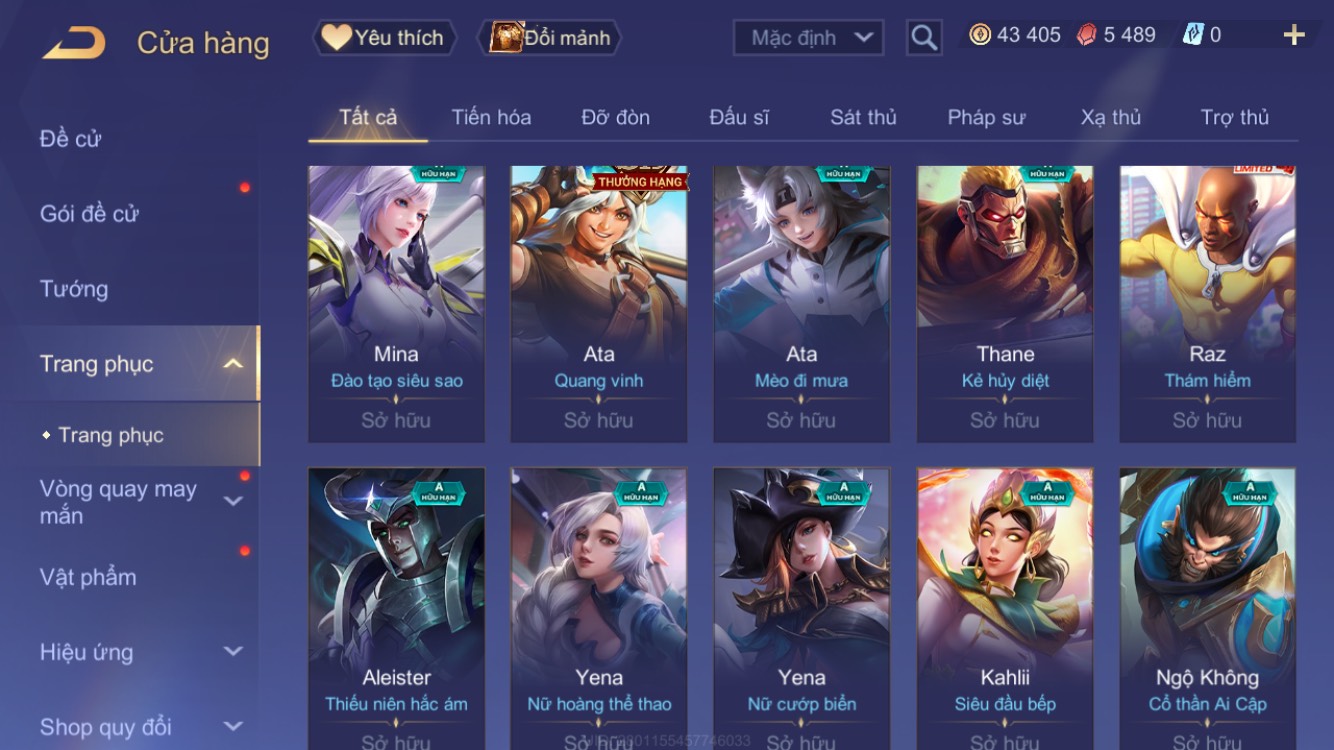Tap the red gem currency icon
Screen dimensions: 1334x750
click(x=1087, y=35)
